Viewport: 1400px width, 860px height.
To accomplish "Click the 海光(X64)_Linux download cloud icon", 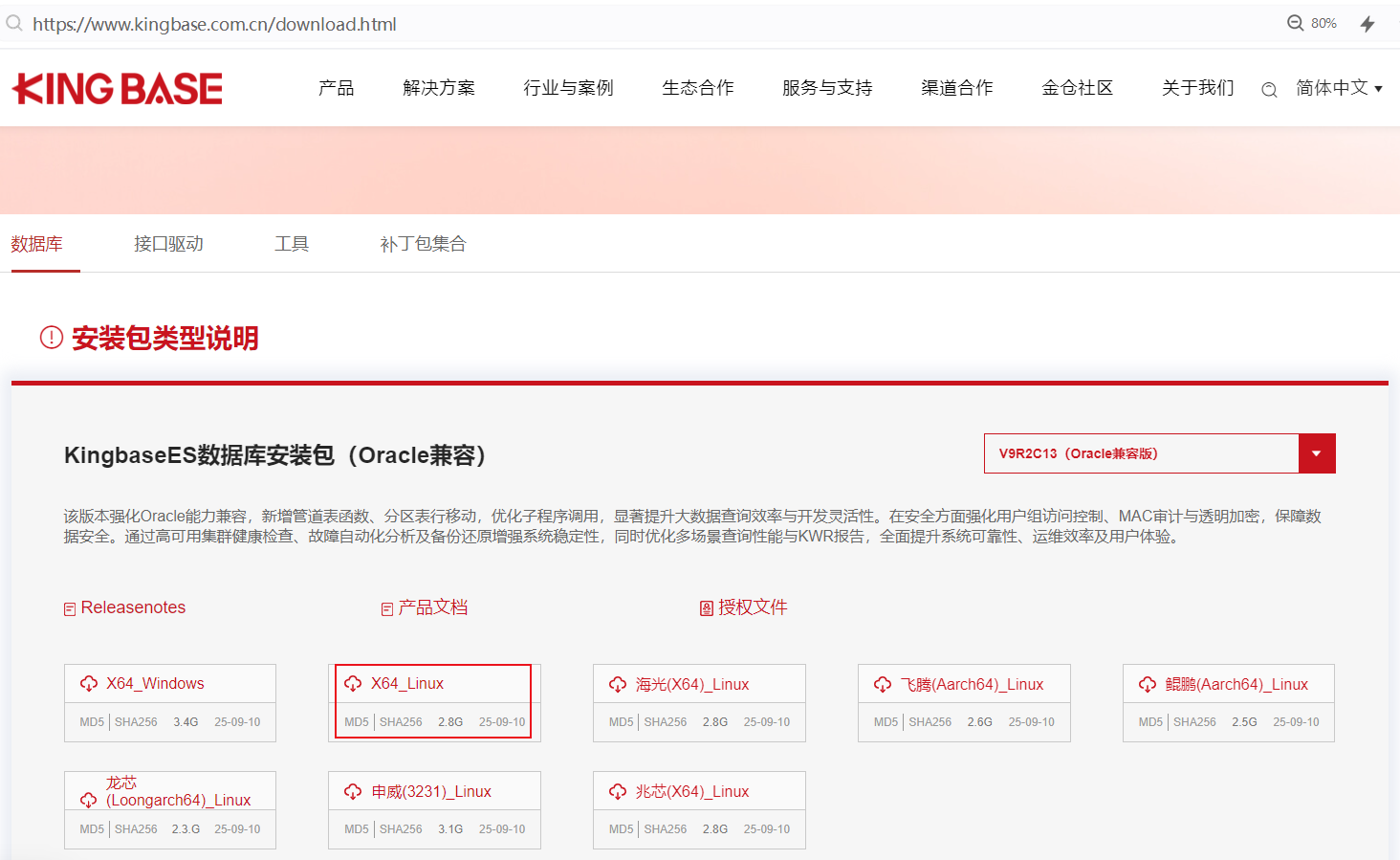I will coord(618,684).
